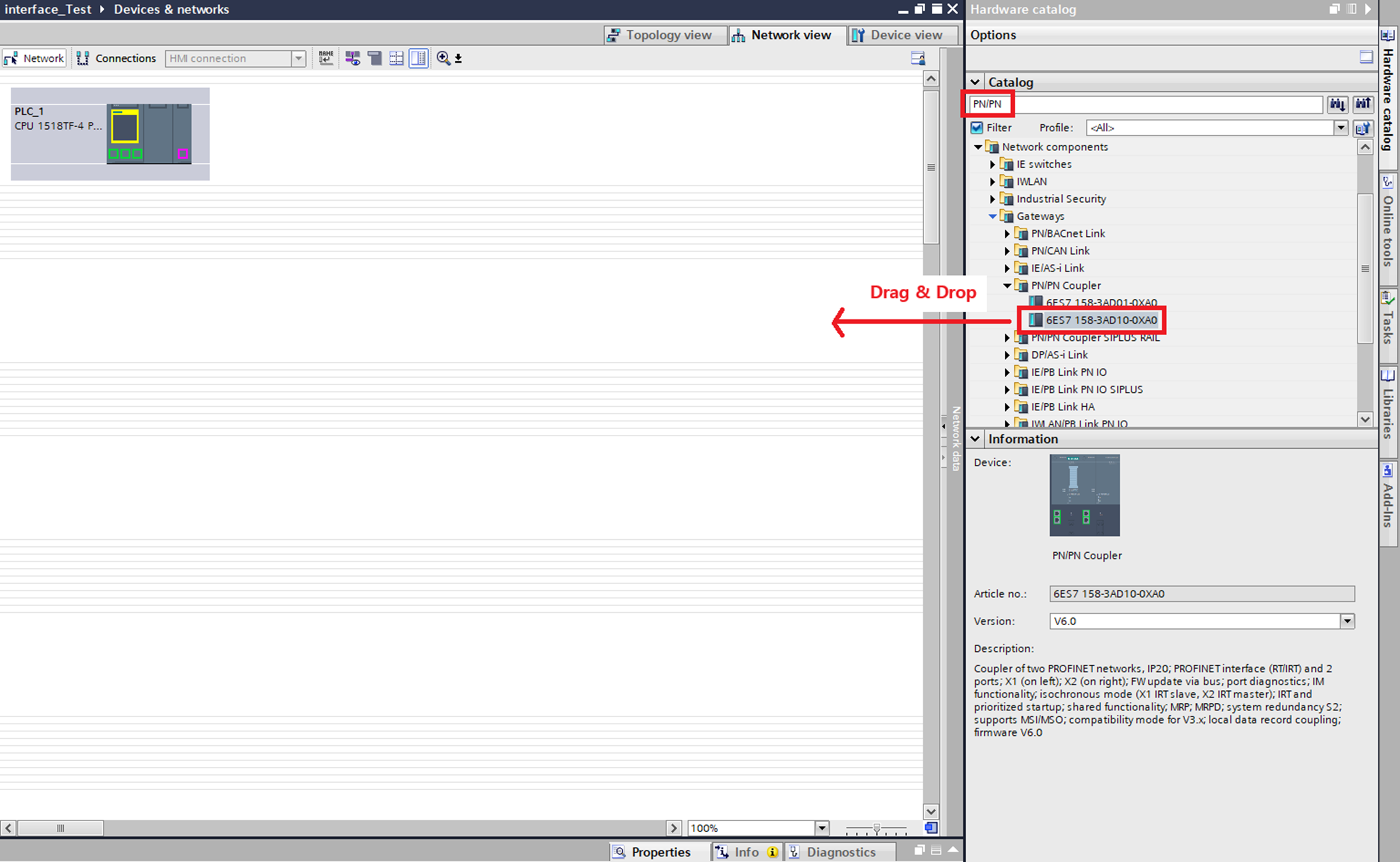Expand the IE switches folder
This screenshot has height=862, width=1400.
tap(992, 165)
